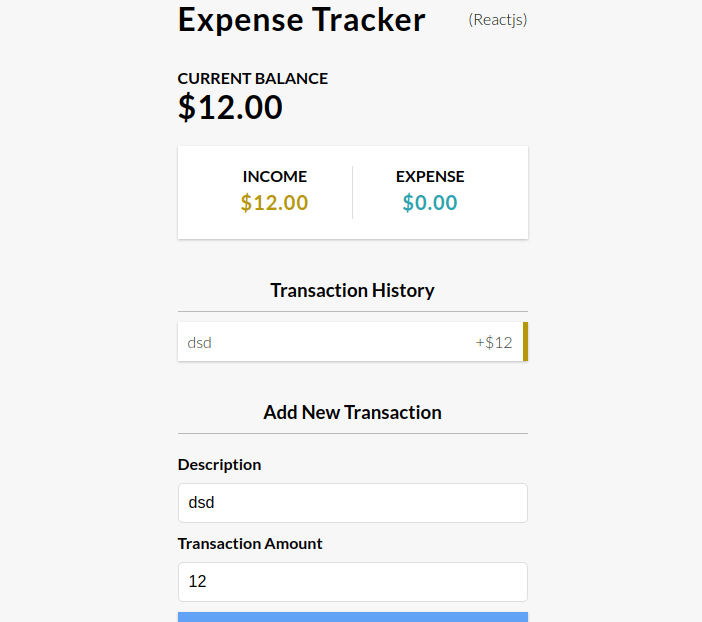Focus the Transaction Amount input showing 12
702x622 pixels.
pyautogui.click(x=352, y=581)
